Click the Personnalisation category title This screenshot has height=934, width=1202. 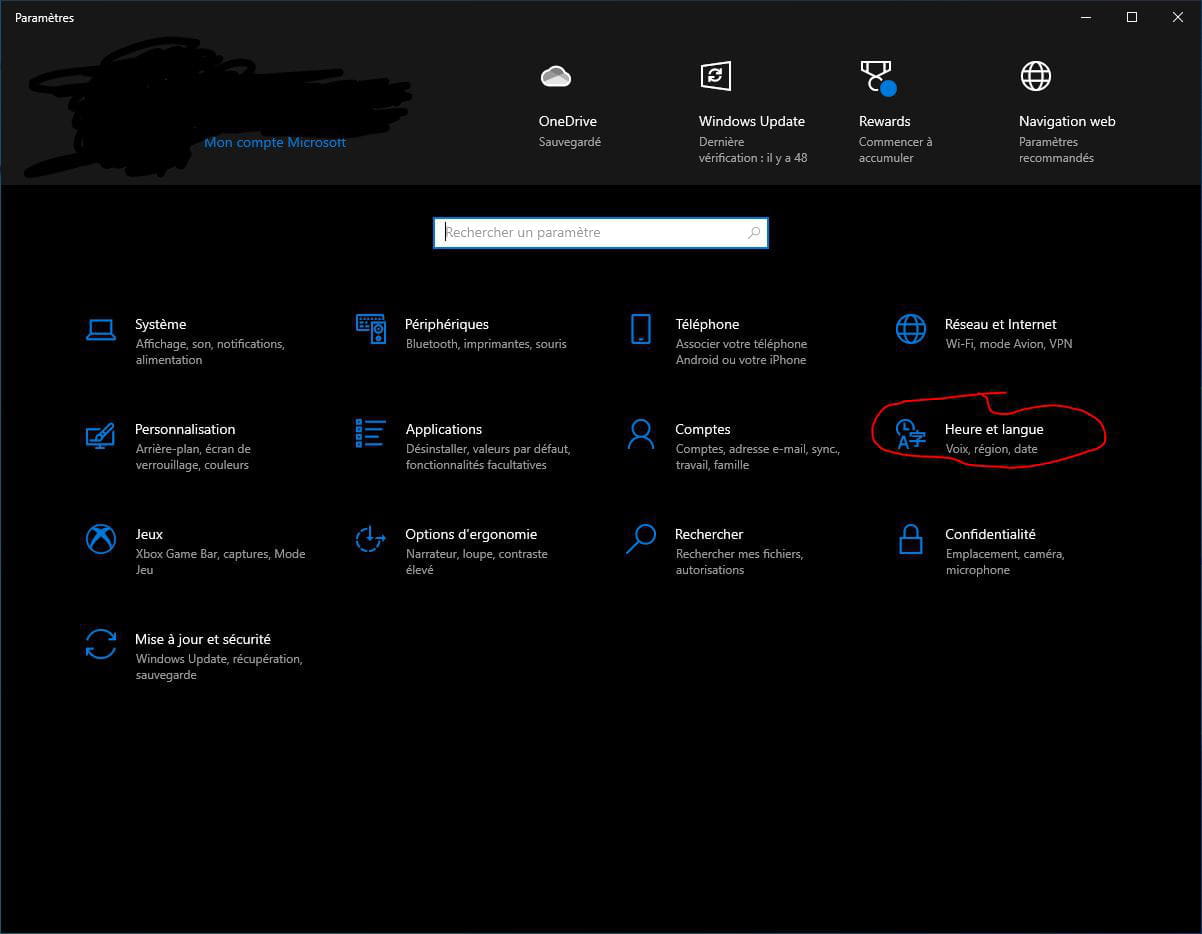[x=185, y=429]
